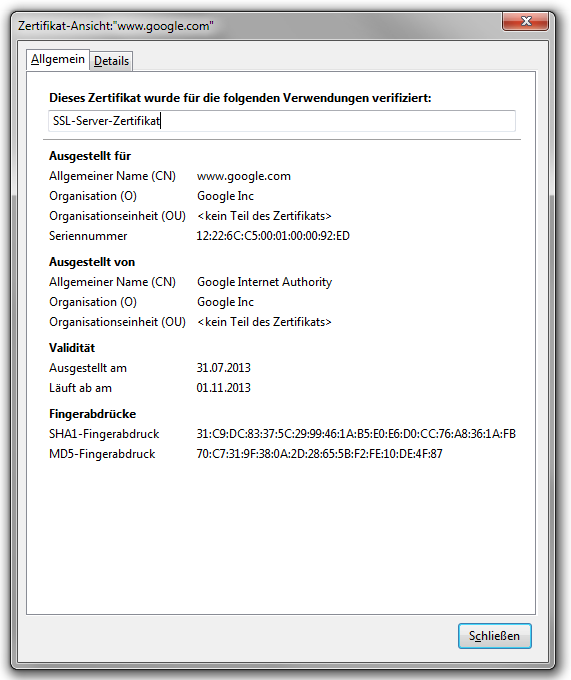Click the MD5-Fingerabdruck label
The image size is (571, 680).
102,454
